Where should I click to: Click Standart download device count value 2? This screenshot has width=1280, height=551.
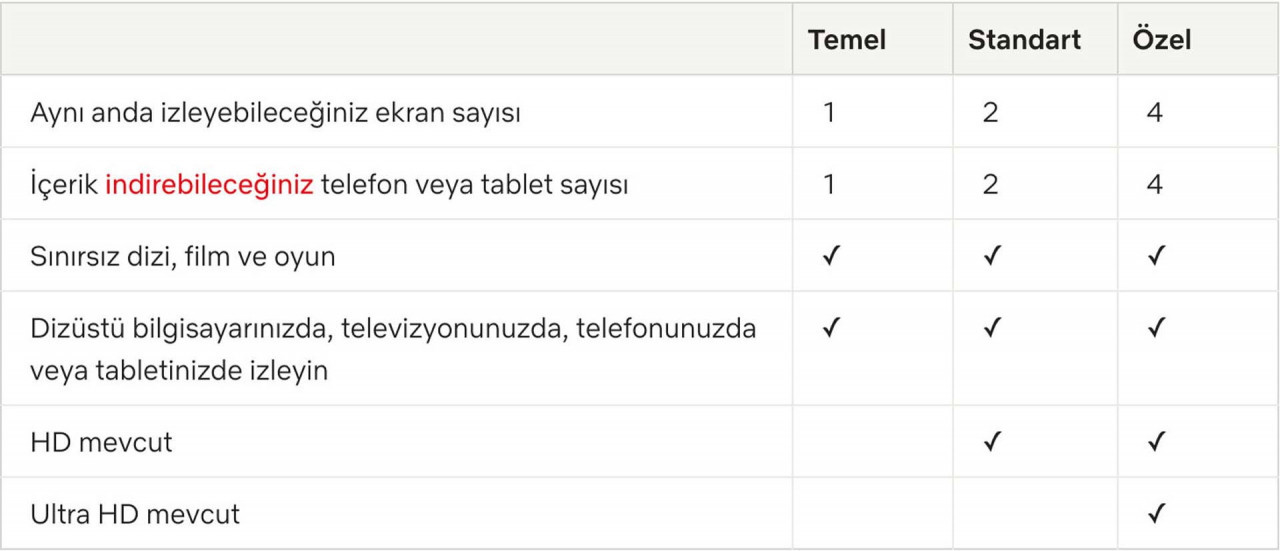pyautogui.click(x=990, y=185)
